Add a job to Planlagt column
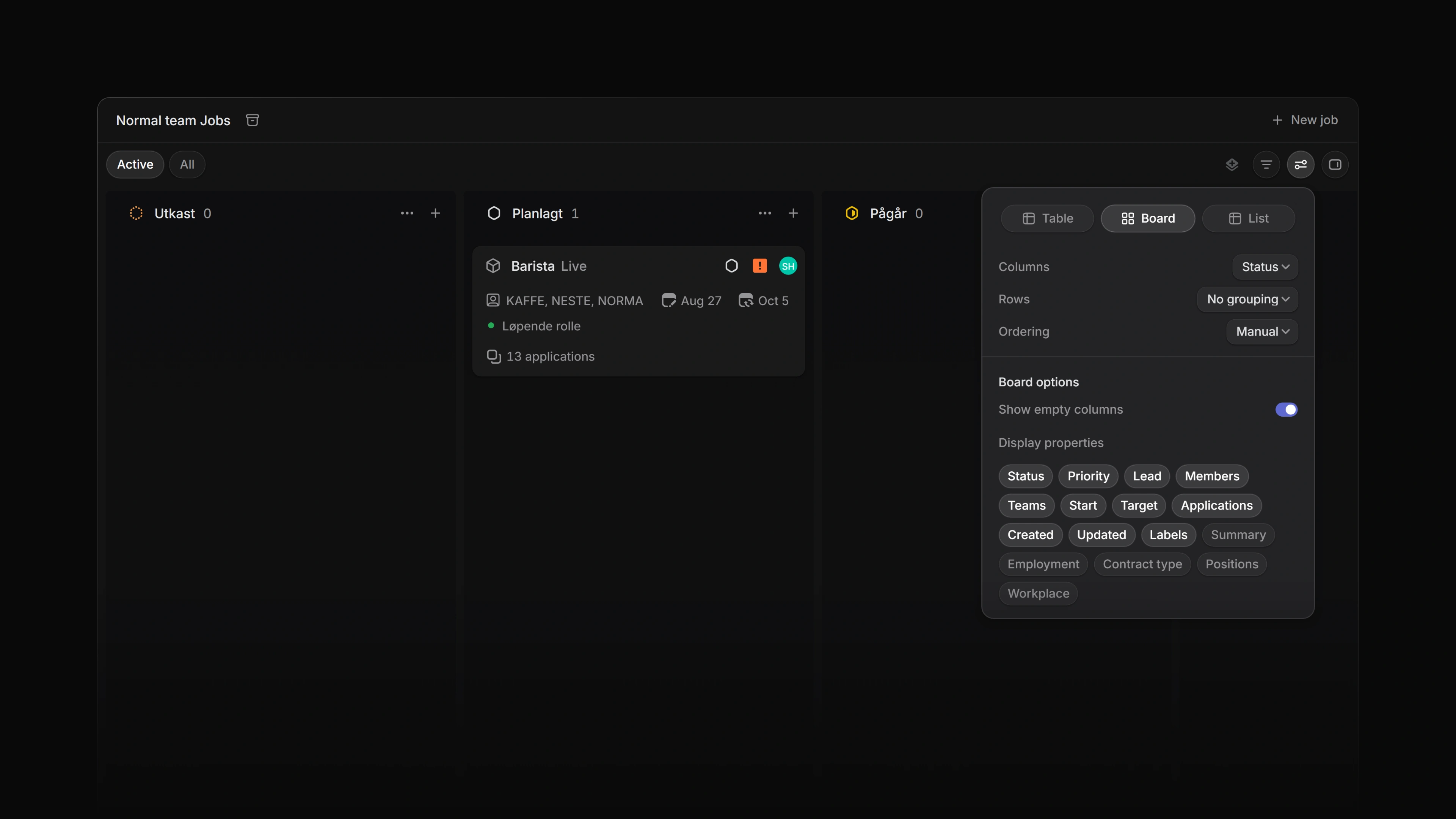 click(x=793, y=213)
